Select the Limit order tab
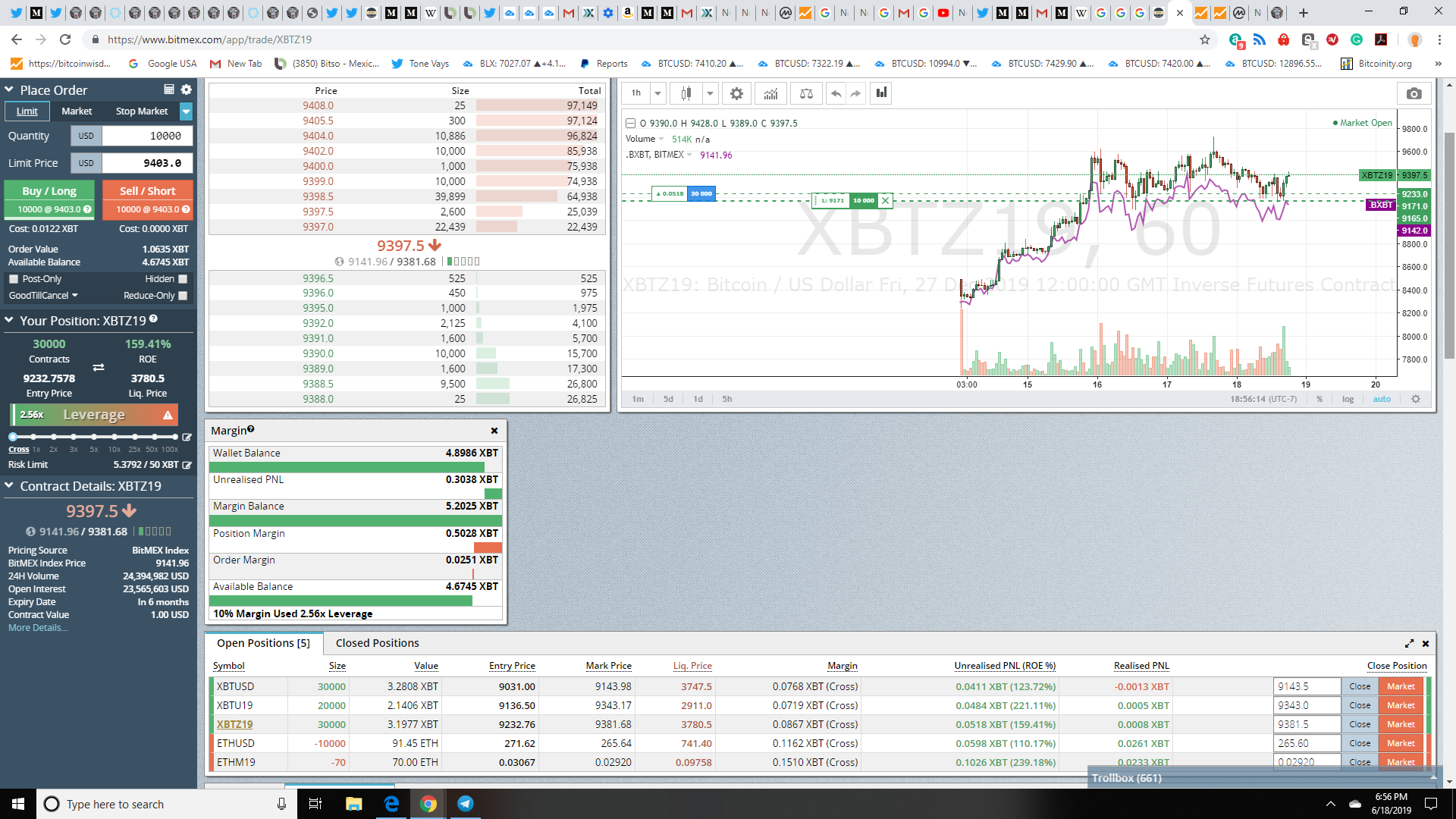 (x=27, y=111)
